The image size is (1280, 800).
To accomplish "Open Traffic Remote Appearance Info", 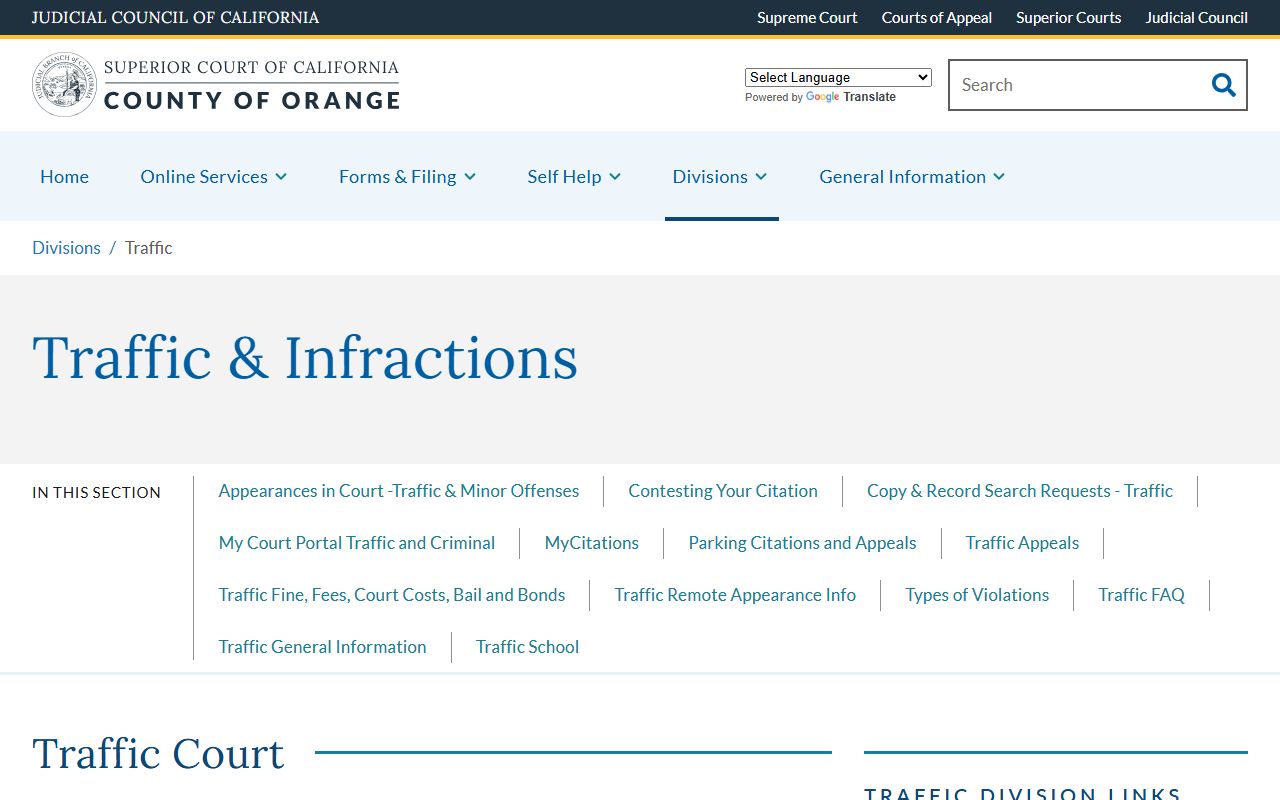I will (x=735, y=595).
